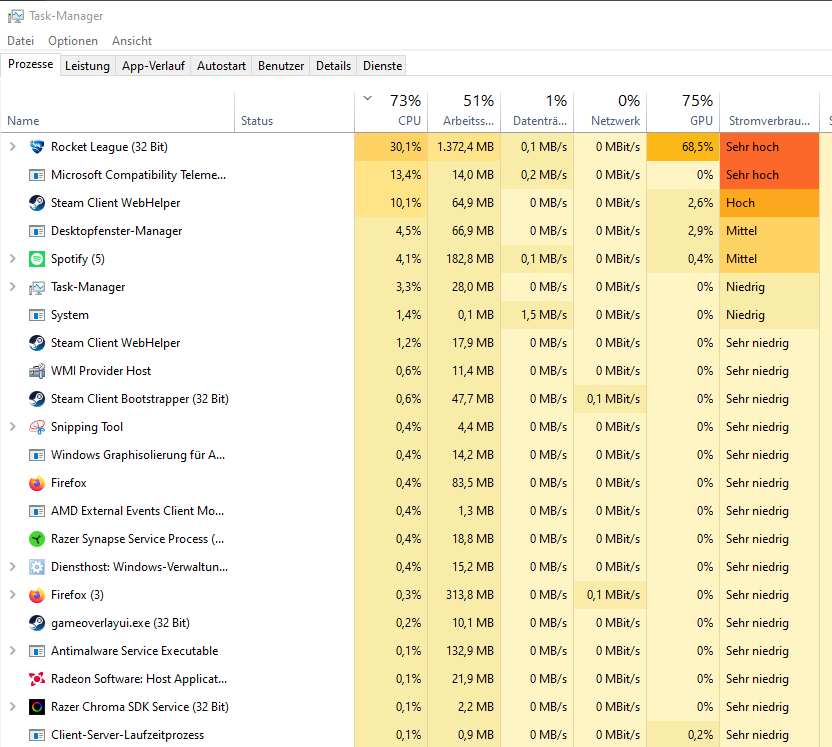Click System's 1,5 MB/s disk value

(x=537, y=315)
